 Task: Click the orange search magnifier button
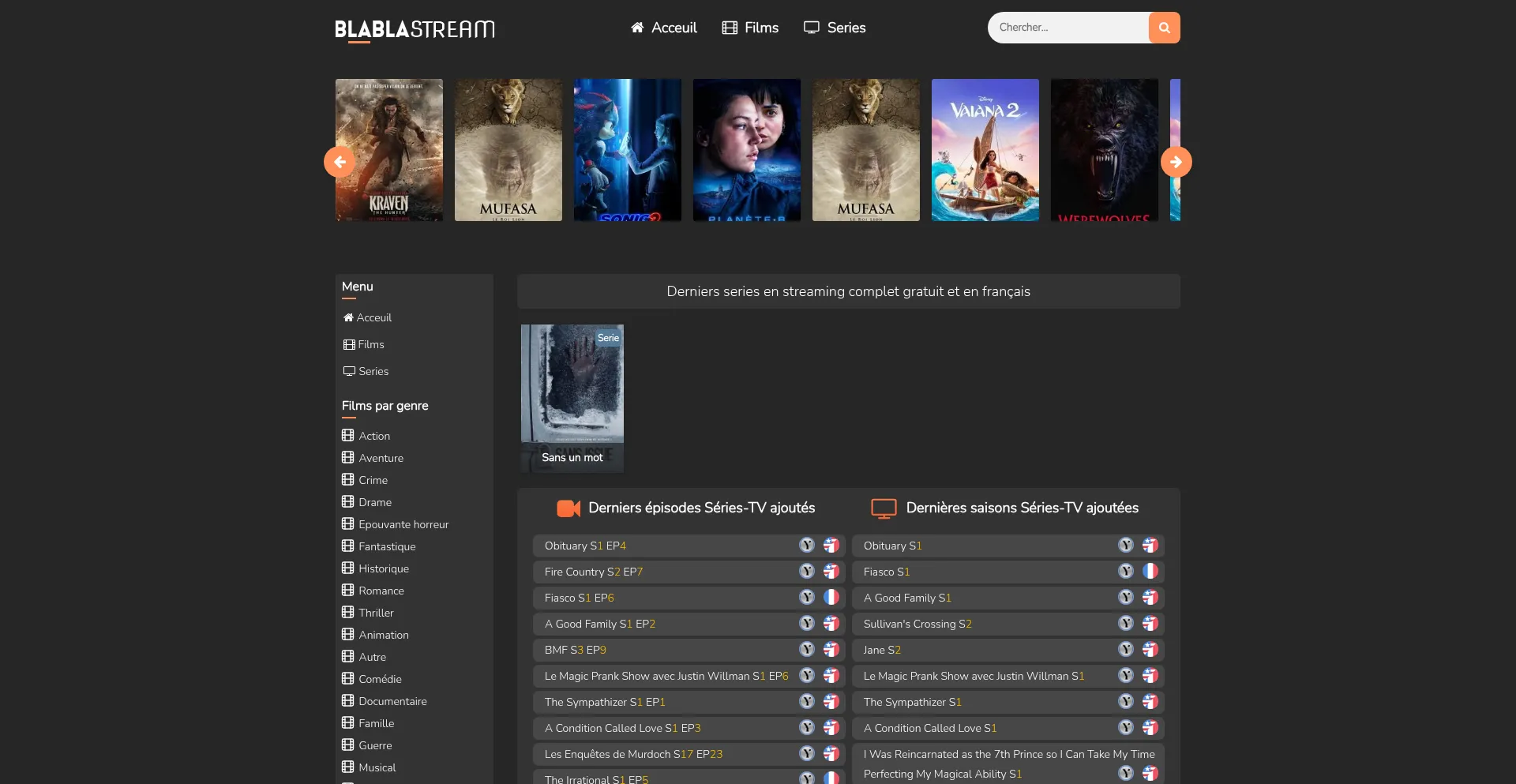pos(1164,28)
